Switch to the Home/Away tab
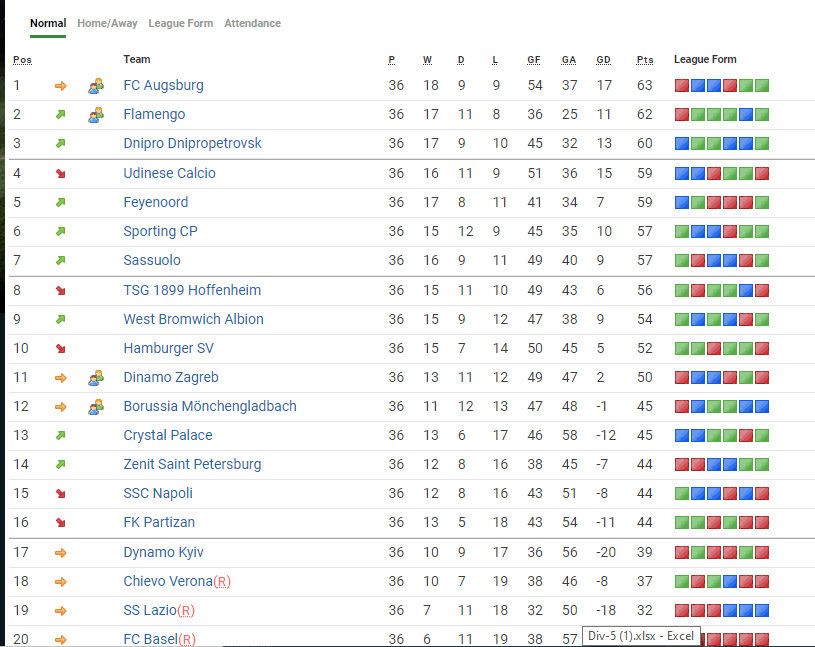815x647 pixels. click(107, 23)
